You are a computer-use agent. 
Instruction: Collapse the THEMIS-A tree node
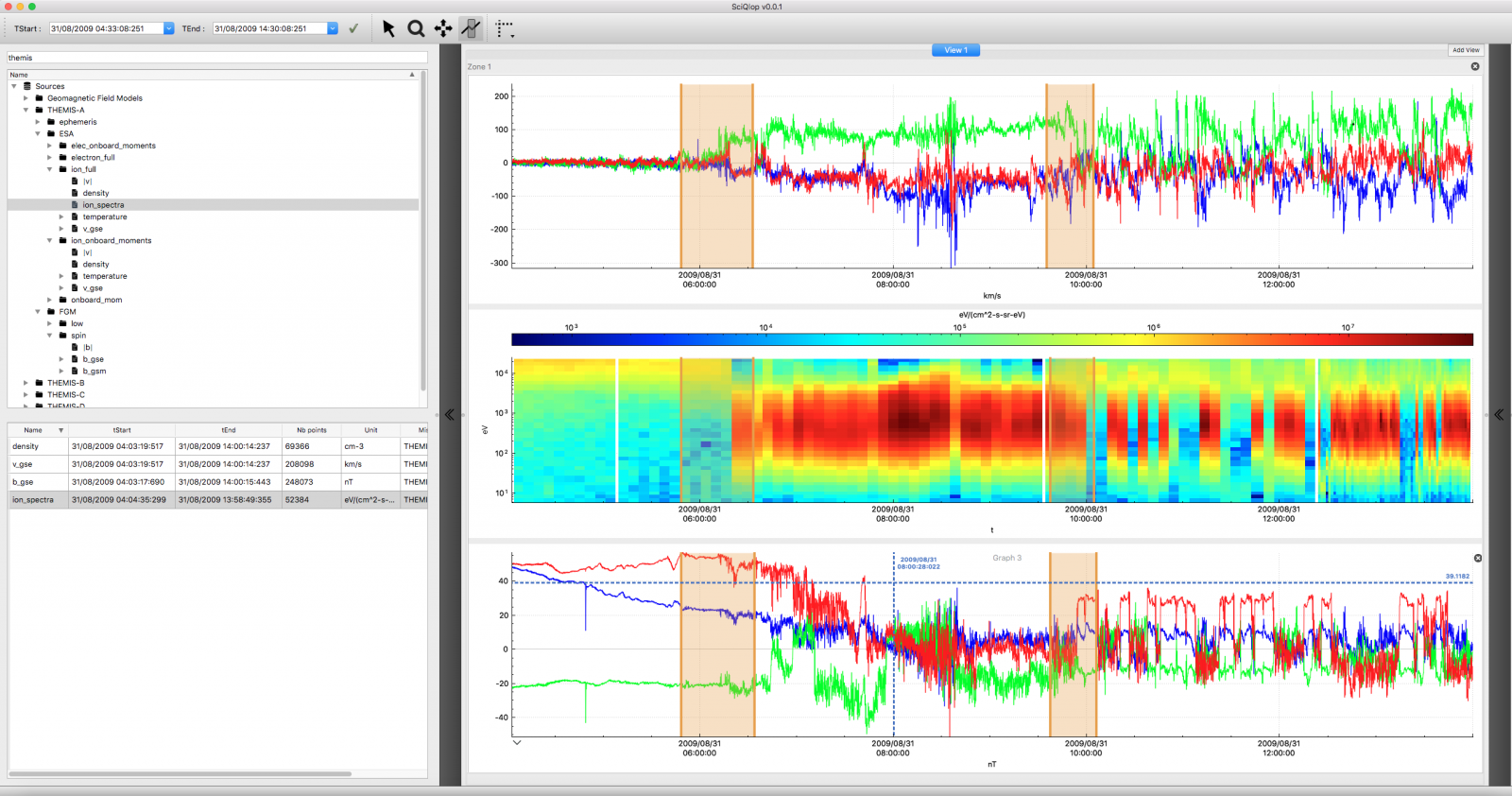tap(26, 110)
